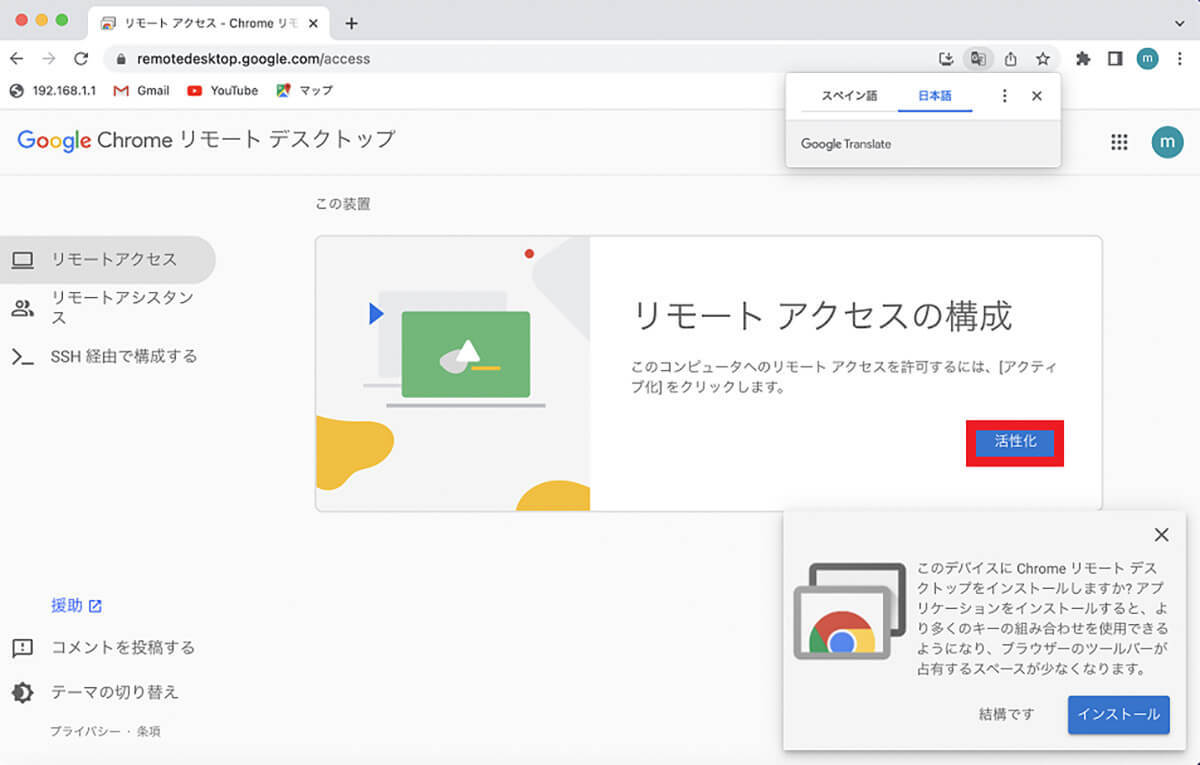Open the Google account avatar on page

pyautogui.click(x=1166, y=142)
